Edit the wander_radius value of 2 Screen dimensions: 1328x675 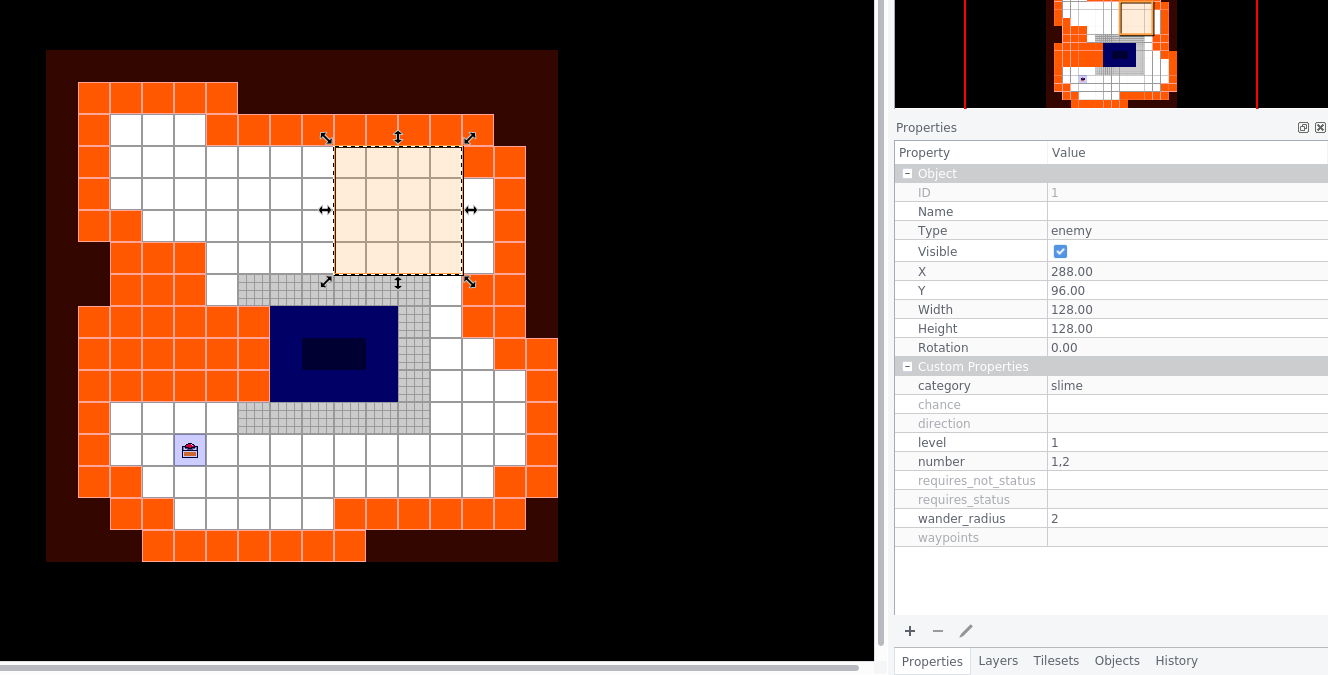(1150, 518)
